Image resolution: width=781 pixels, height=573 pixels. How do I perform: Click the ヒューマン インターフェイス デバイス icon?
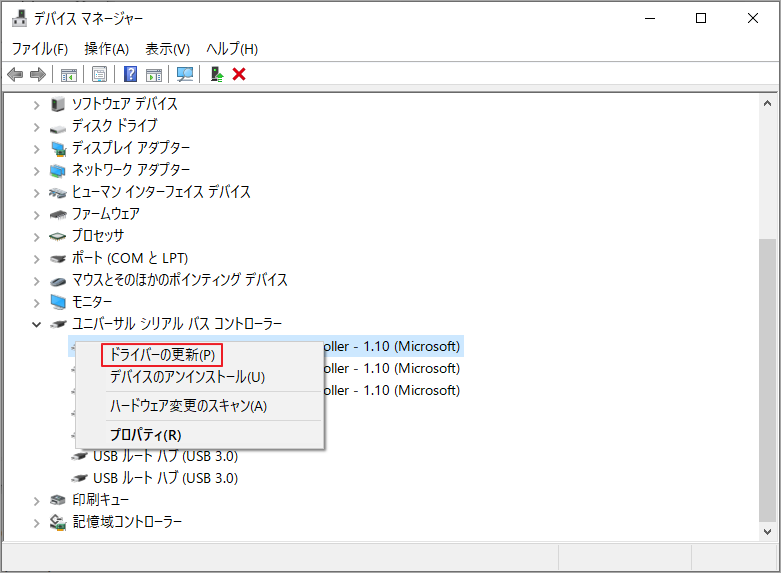[58, 193]
